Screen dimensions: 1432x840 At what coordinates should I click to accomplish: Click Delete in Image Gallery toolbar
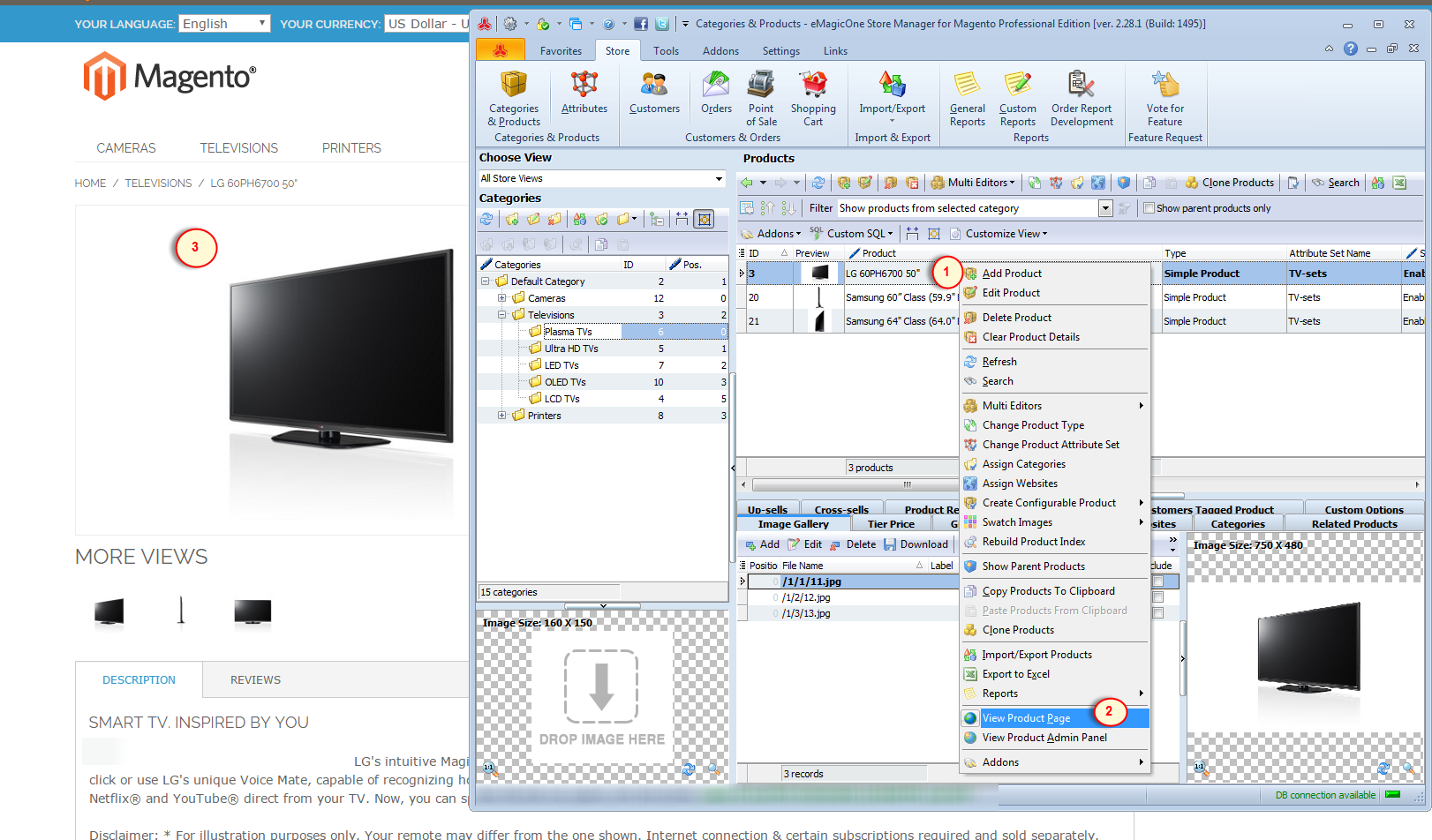click(852, 544)
